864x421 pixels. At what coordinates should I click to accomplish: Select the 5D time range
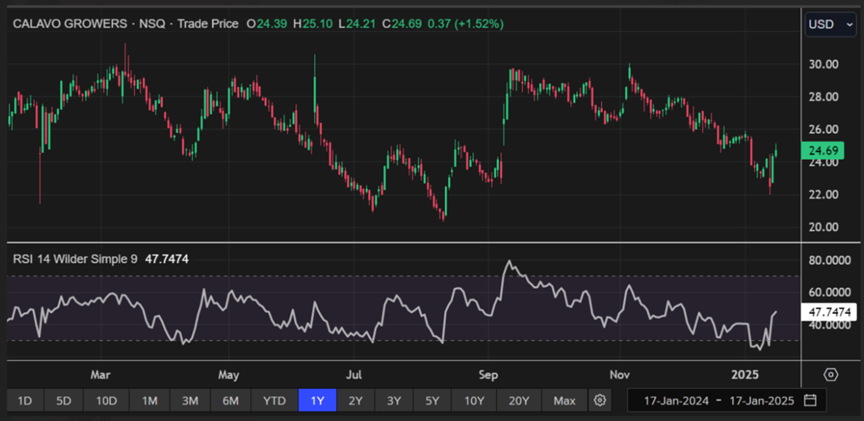(63, 401)
